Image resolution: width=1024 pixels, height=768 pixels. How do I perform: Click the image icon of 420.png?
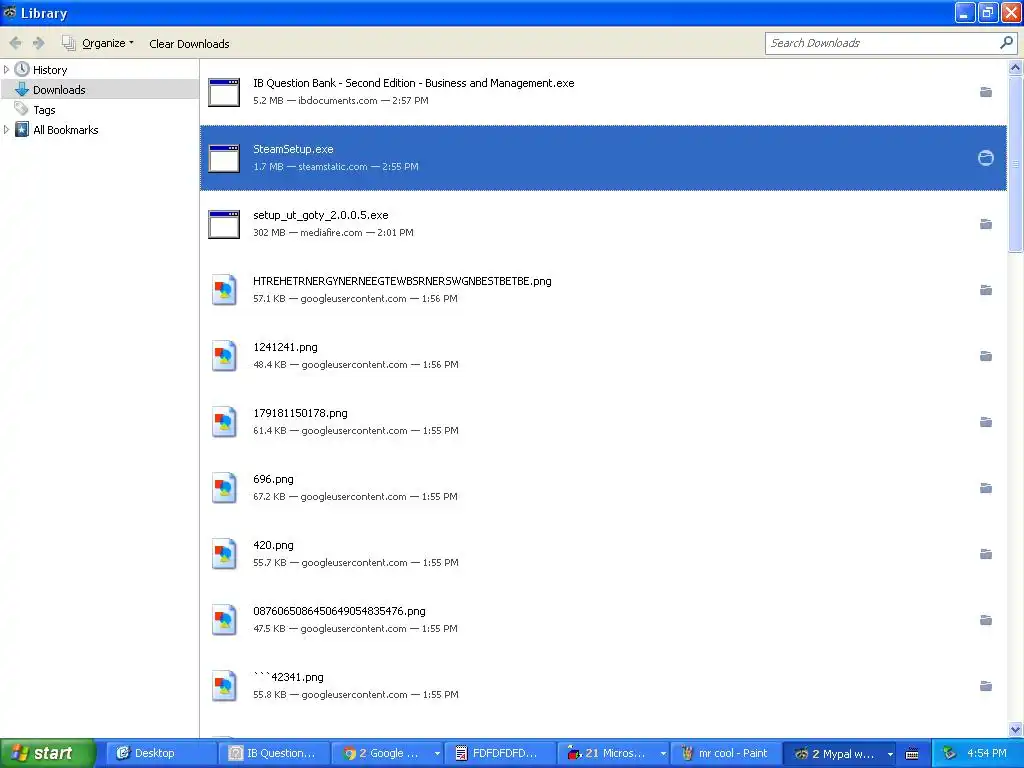pos(224,554)
